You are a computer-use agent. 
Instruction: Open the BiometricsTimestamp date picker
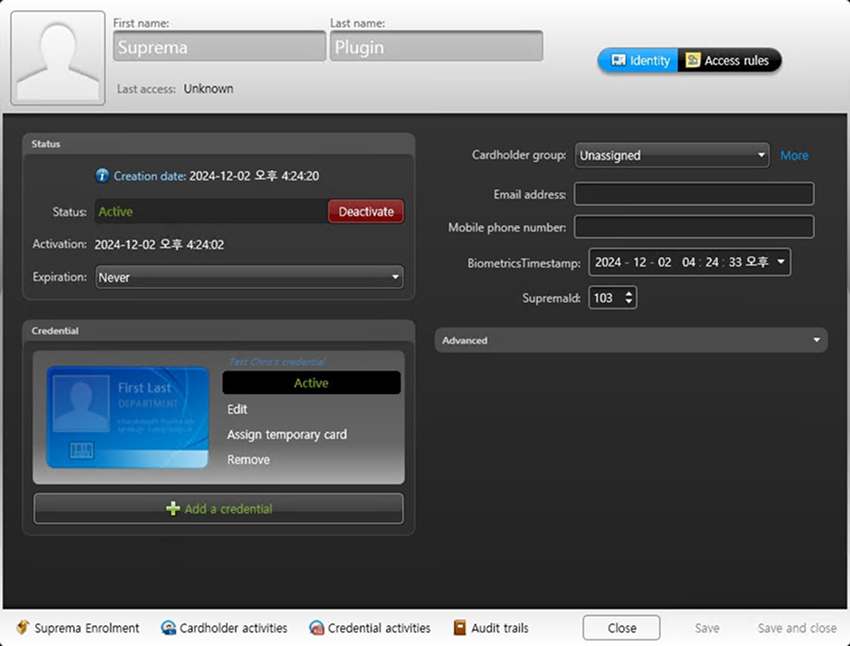(780, 262)
